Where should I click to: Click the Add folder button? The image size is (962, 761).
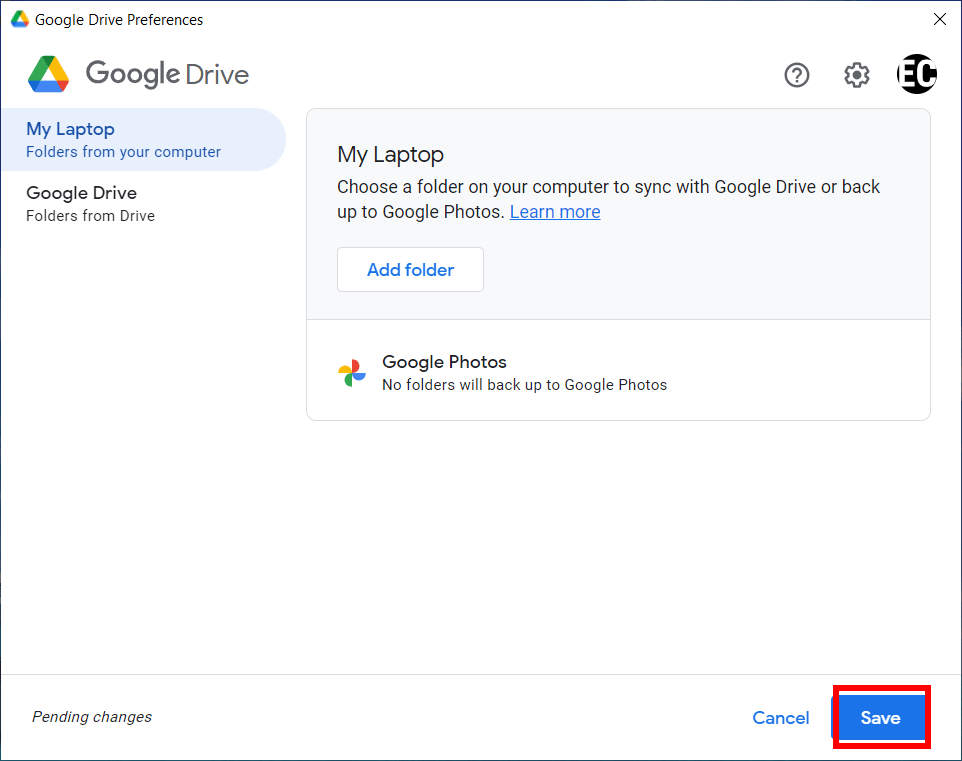point(410,269)
